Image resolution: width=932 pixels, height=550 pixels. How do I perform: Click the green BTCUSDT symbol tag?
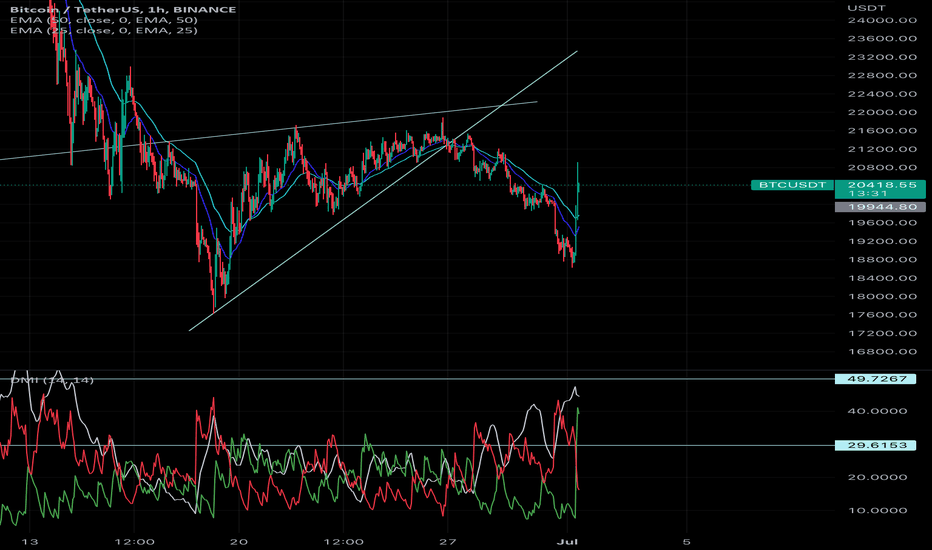pyautogui.click(x=792, y=185)
